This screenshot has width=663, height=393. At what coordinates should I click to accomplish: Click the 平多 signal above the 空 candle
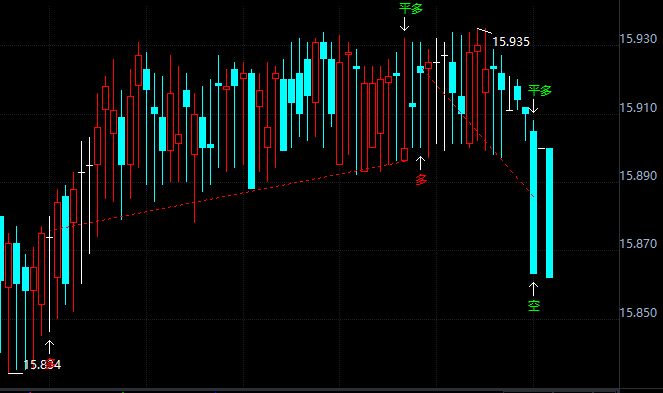540,90
